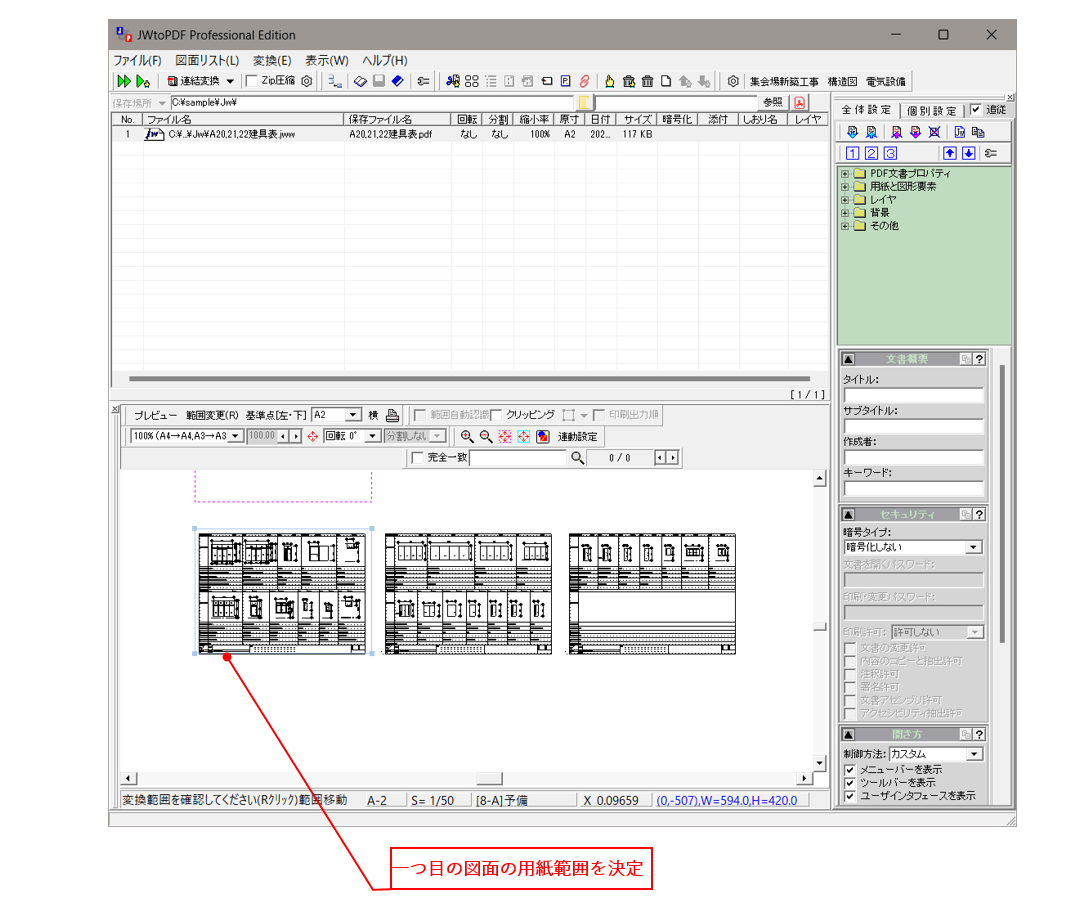Screen dimensions: 1071x906
Task: Click the zoom in magnifier in preview toolbar
Action: tap(467, 437)
